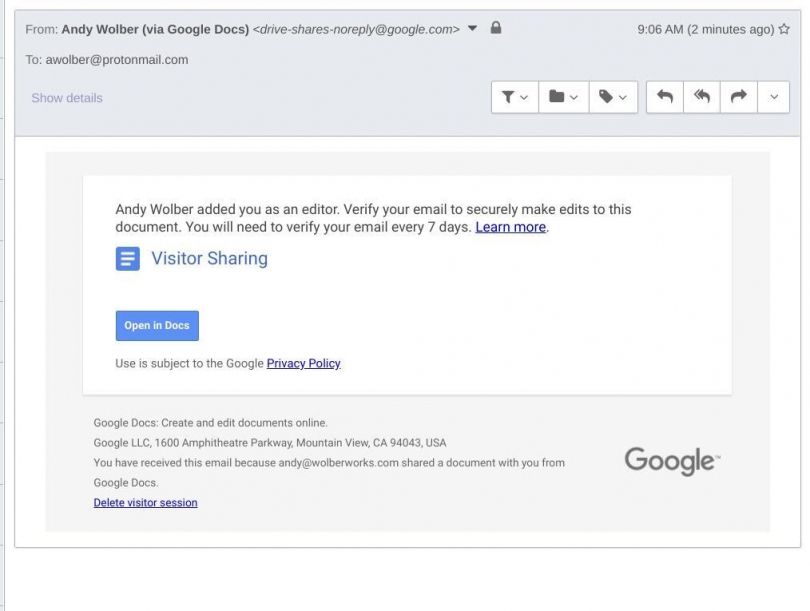Select the Forward icon

tap(737, 96)
